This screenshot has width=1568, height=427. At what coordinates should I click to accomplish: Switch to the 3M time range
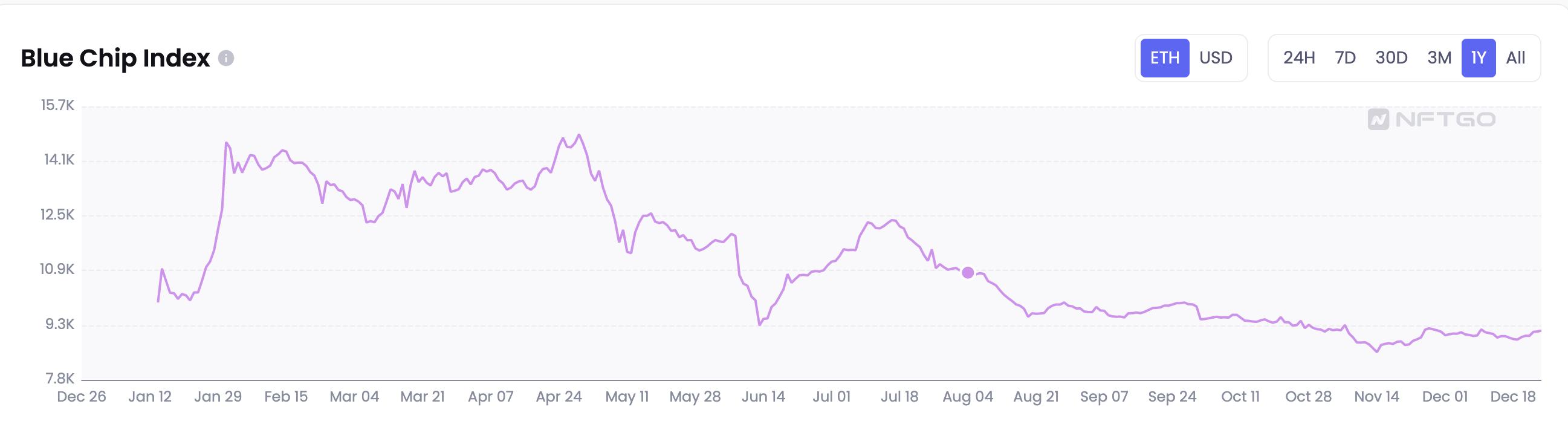coord(1439,58)
